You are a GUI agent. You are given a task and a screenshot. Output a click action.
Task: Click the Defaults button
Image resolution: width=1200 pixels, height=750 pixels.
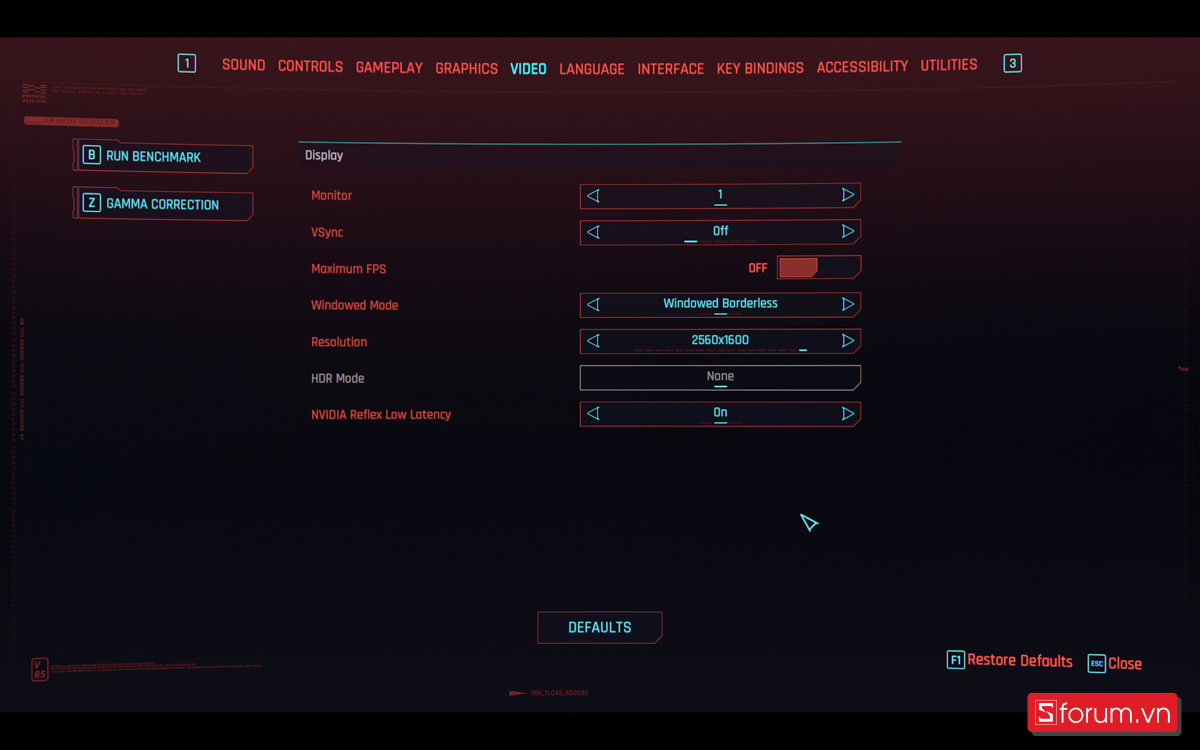(600, 627)
